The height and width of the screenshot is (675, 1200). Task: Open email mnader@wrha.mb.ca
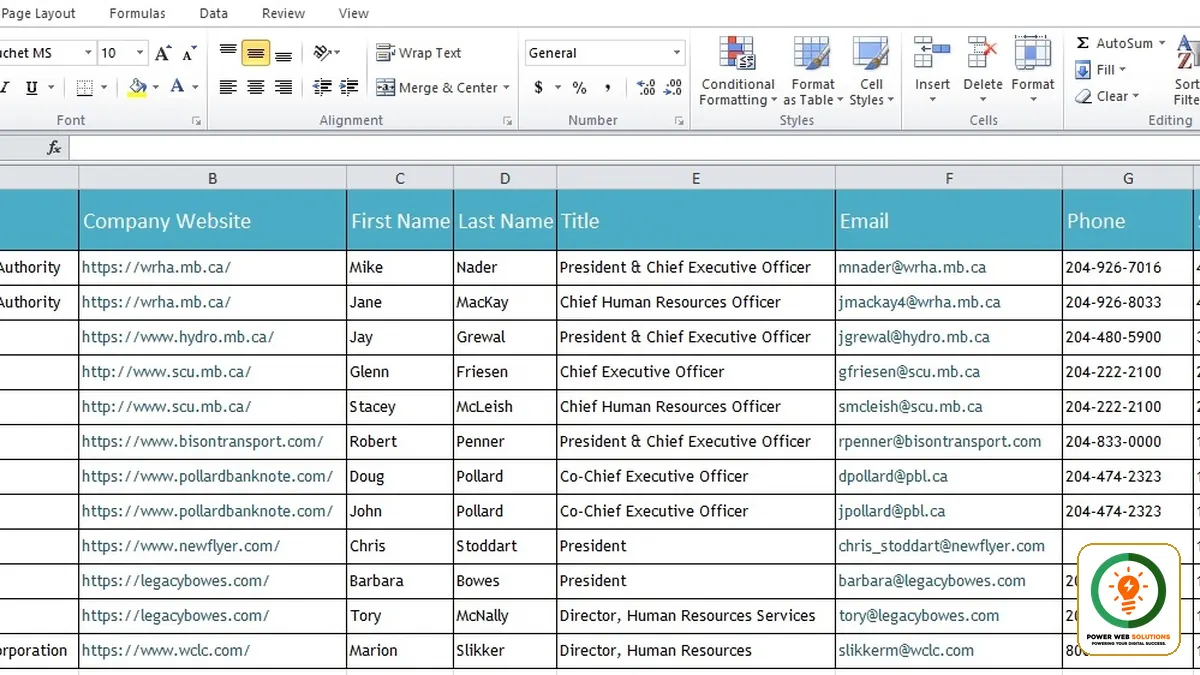pos(913,267)
